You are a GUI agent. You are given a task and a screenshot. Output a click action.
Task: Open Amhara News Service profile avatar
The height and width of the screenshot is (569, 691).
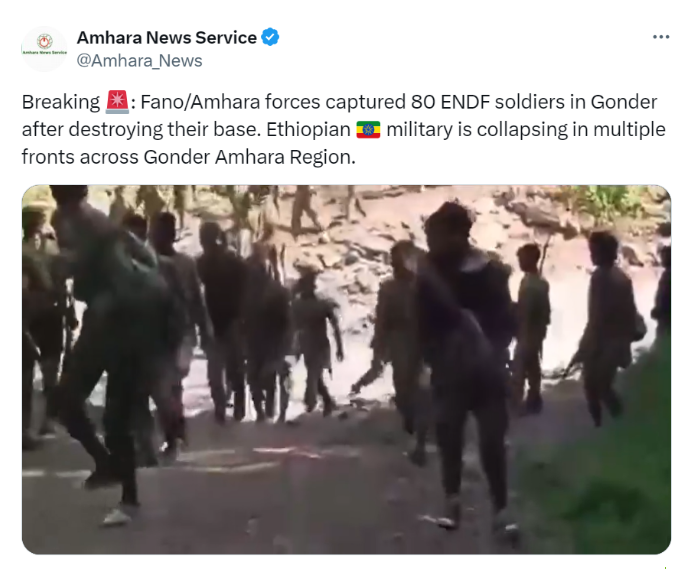(44, 48)
